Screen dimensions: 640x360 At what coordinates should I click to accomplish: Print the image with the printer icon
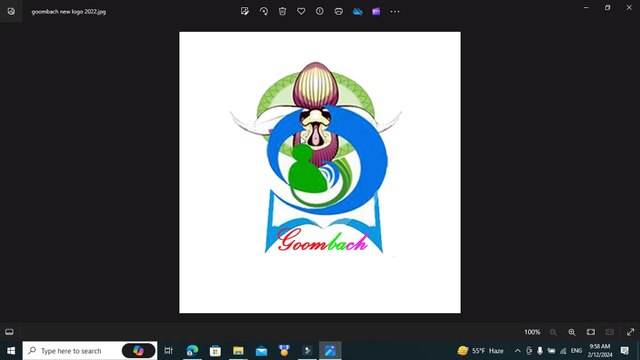click(x=338, y=11)
